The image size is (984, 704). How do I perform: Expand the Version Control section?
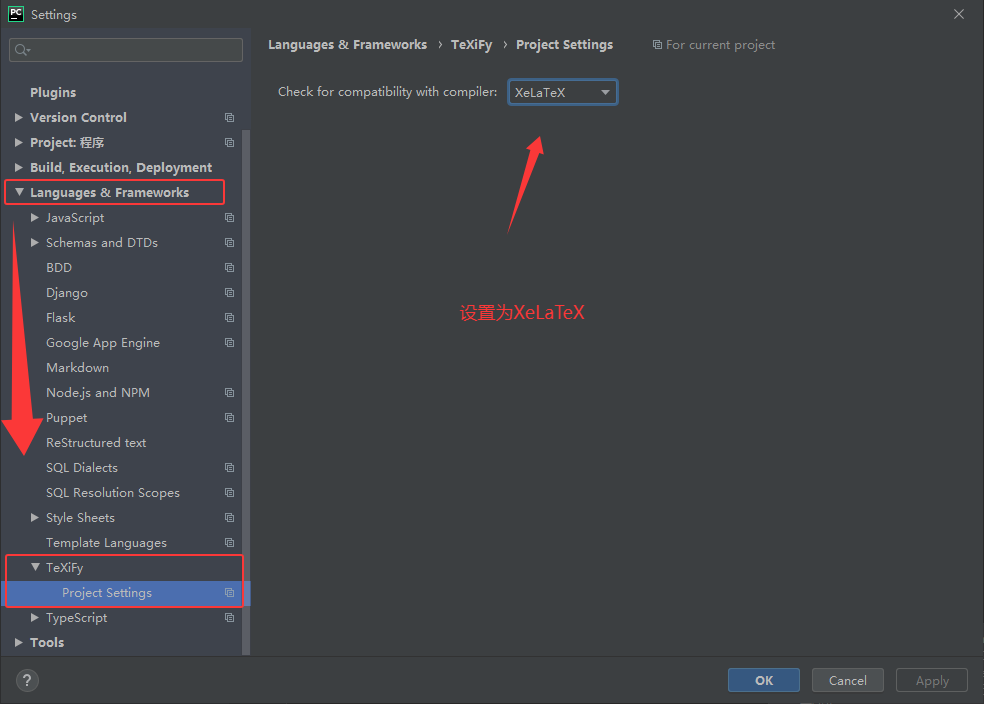(19, 117)
